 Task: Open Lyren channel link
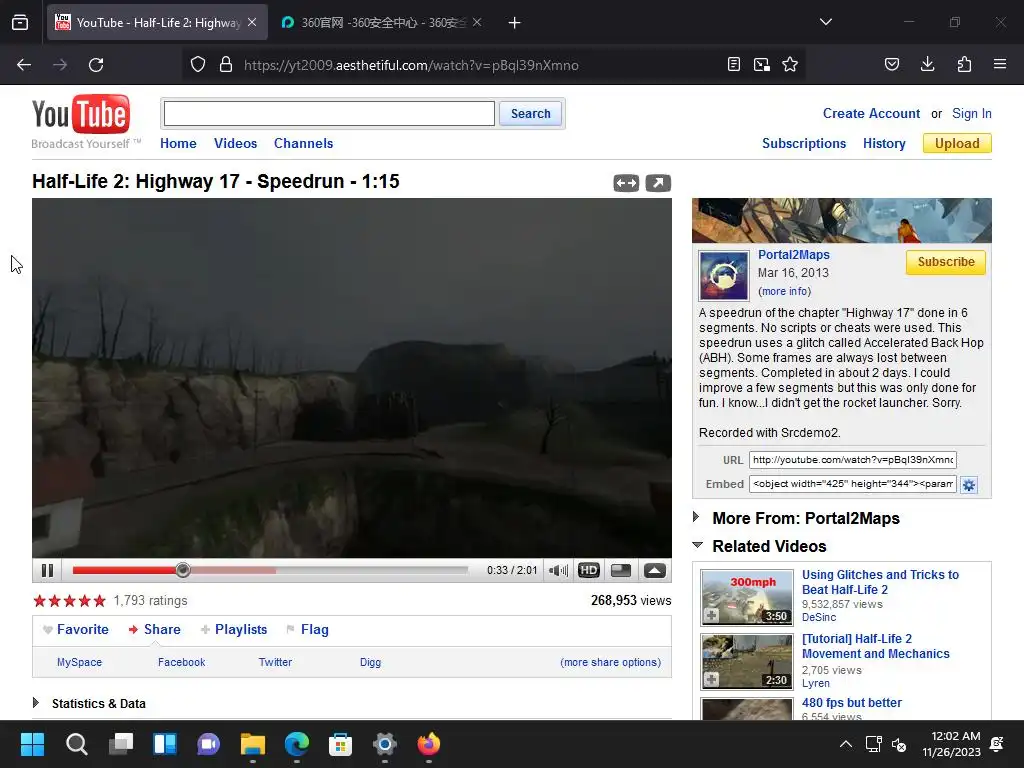pyautogui.click(x=816, y=683)
